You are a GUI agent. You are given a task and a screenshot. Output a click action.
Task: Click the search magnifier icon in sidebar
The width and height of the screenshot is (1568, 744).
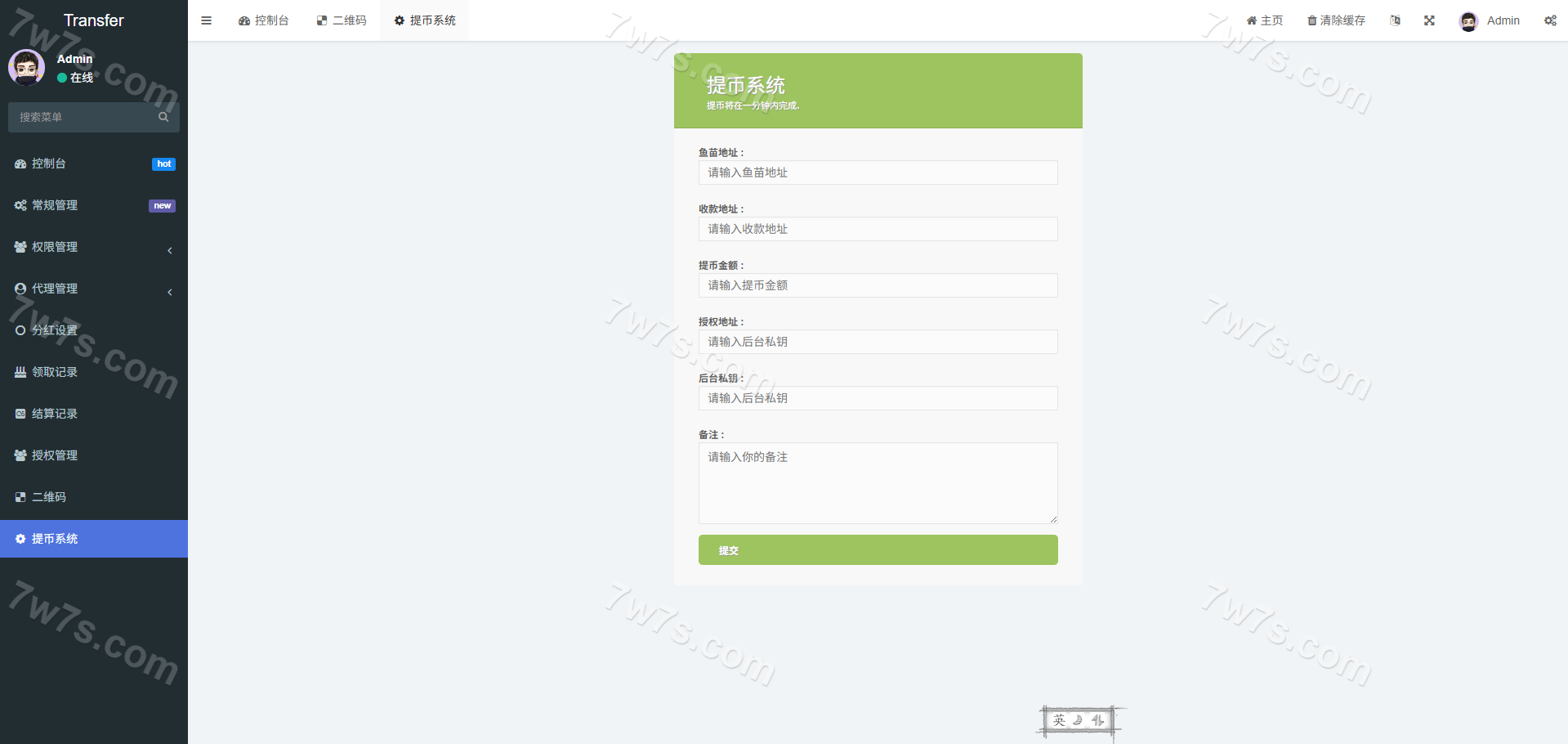[x=163, y=117]
